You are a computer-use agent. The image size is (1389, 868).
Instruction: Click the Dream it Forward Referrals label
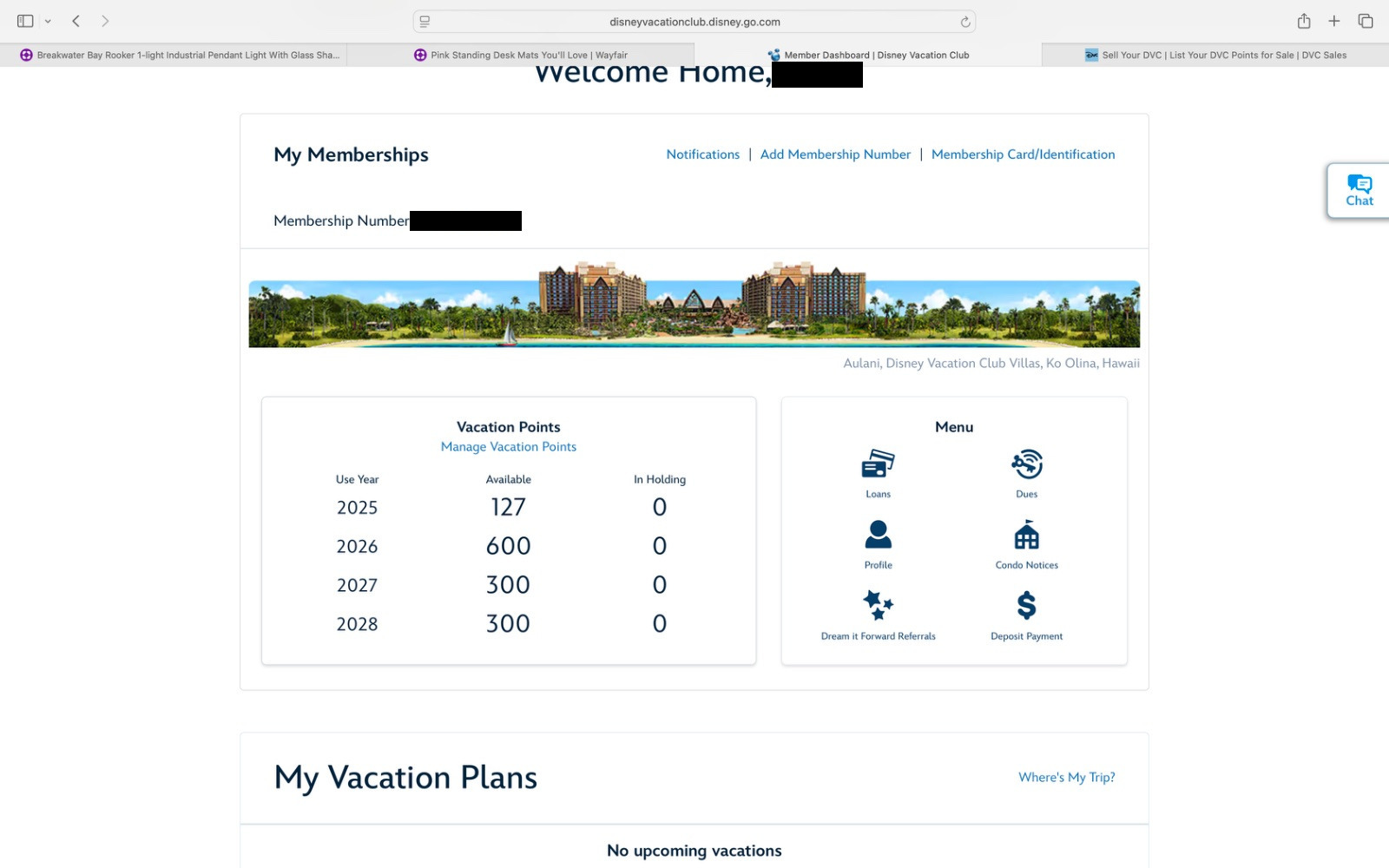tap(878, 636)
